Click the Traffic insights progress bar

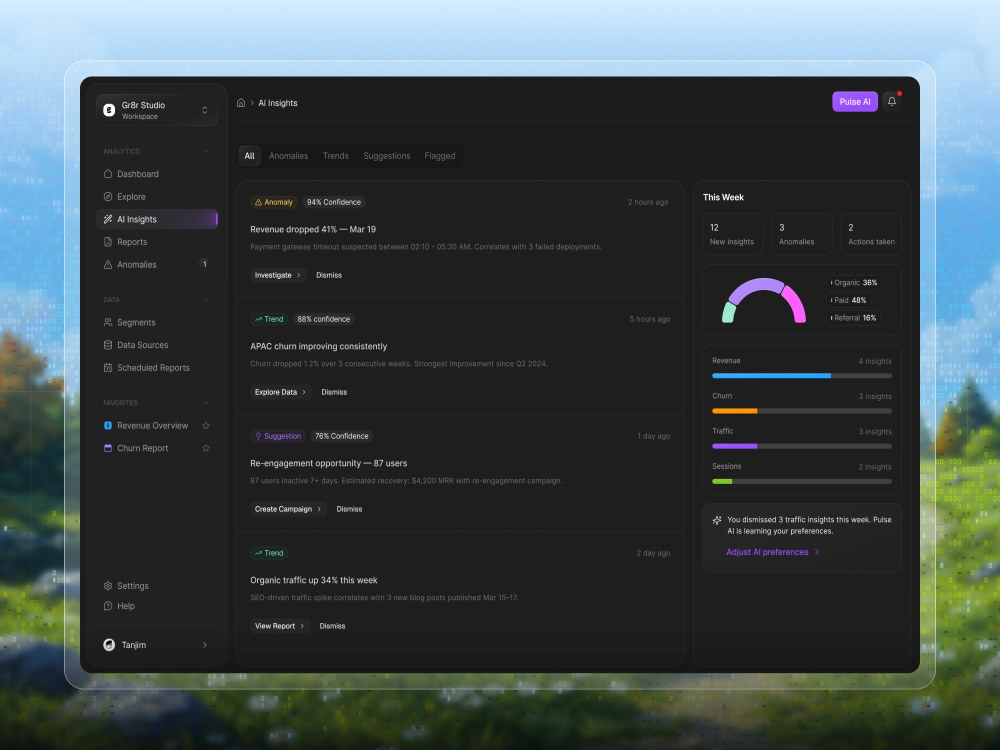[x=802, y=446]
